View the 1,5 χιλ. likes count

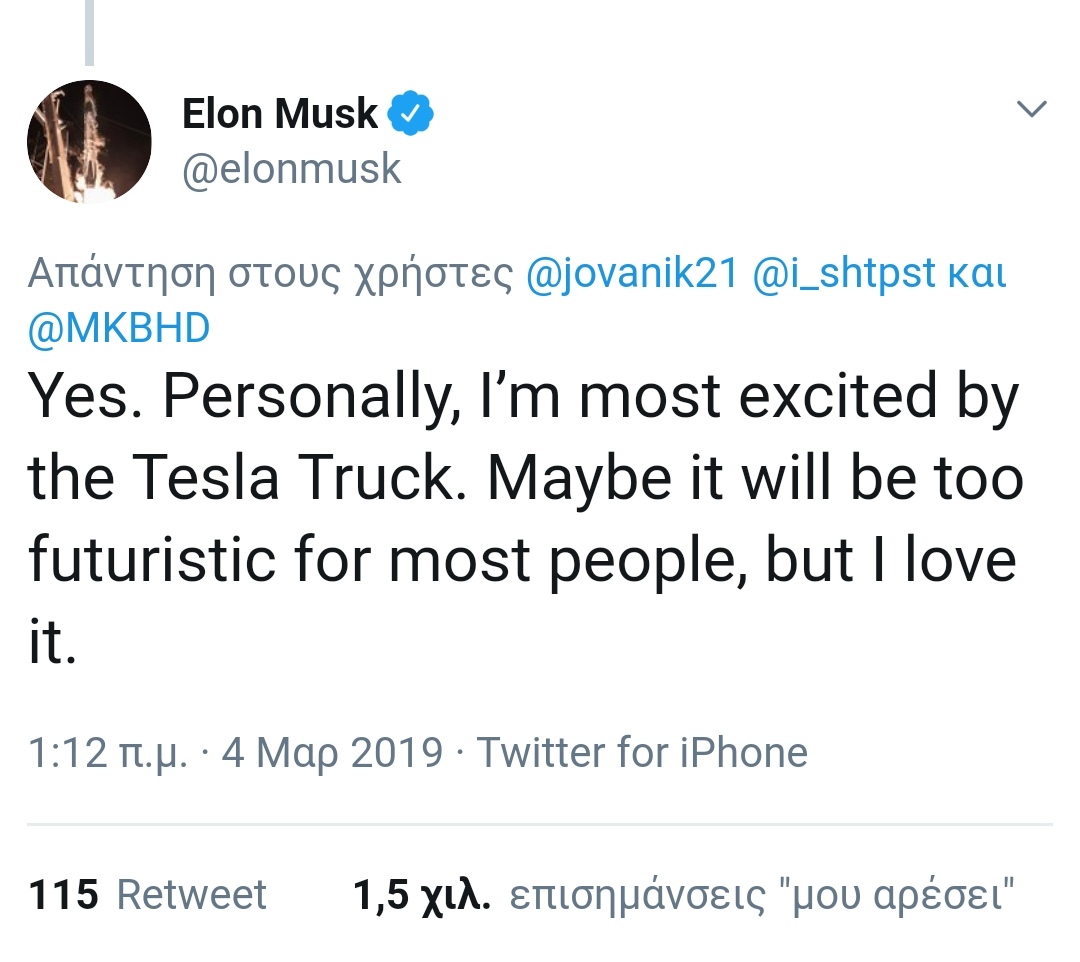(x=421, y=895)
